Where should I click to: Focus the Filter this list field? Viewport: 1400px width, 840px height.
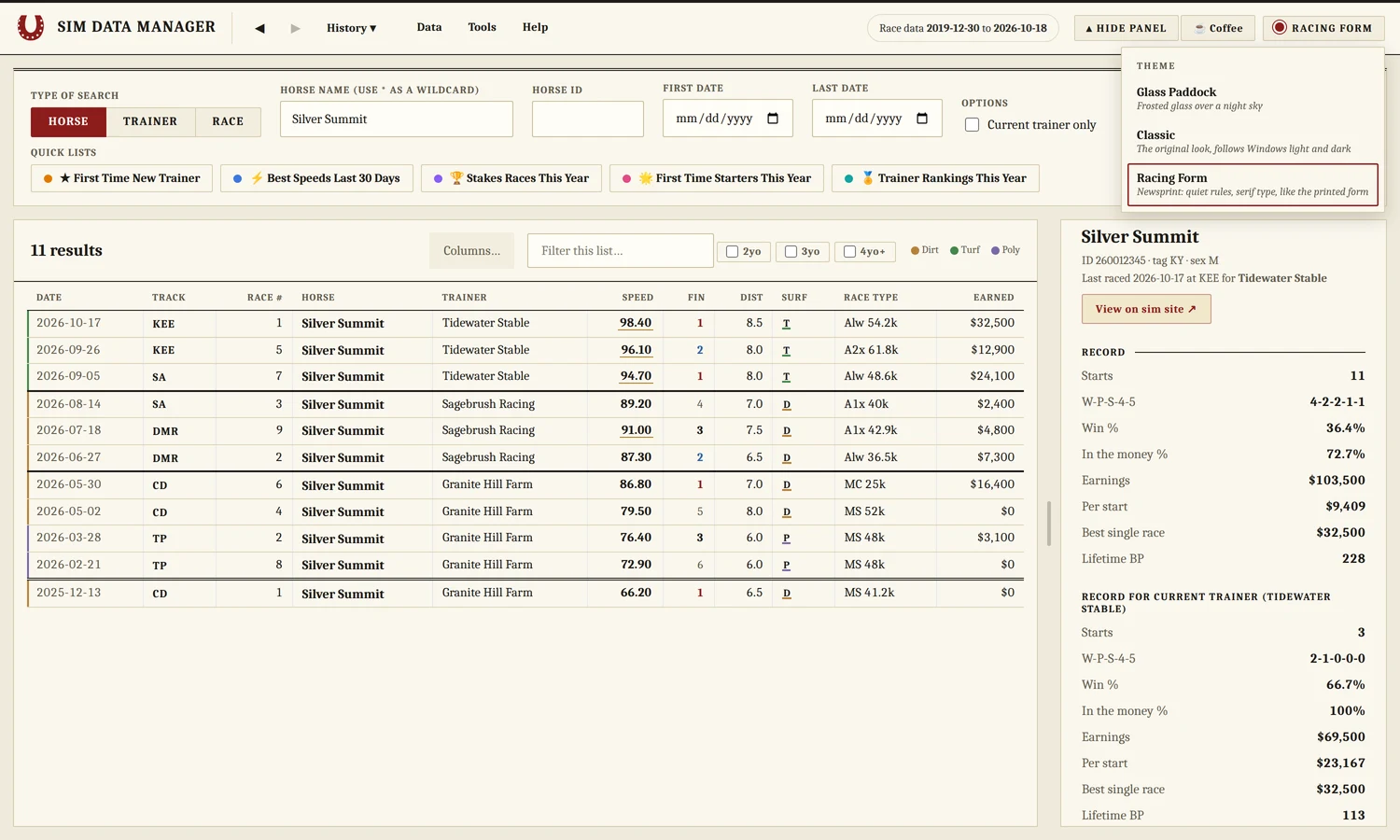[620, 251]
